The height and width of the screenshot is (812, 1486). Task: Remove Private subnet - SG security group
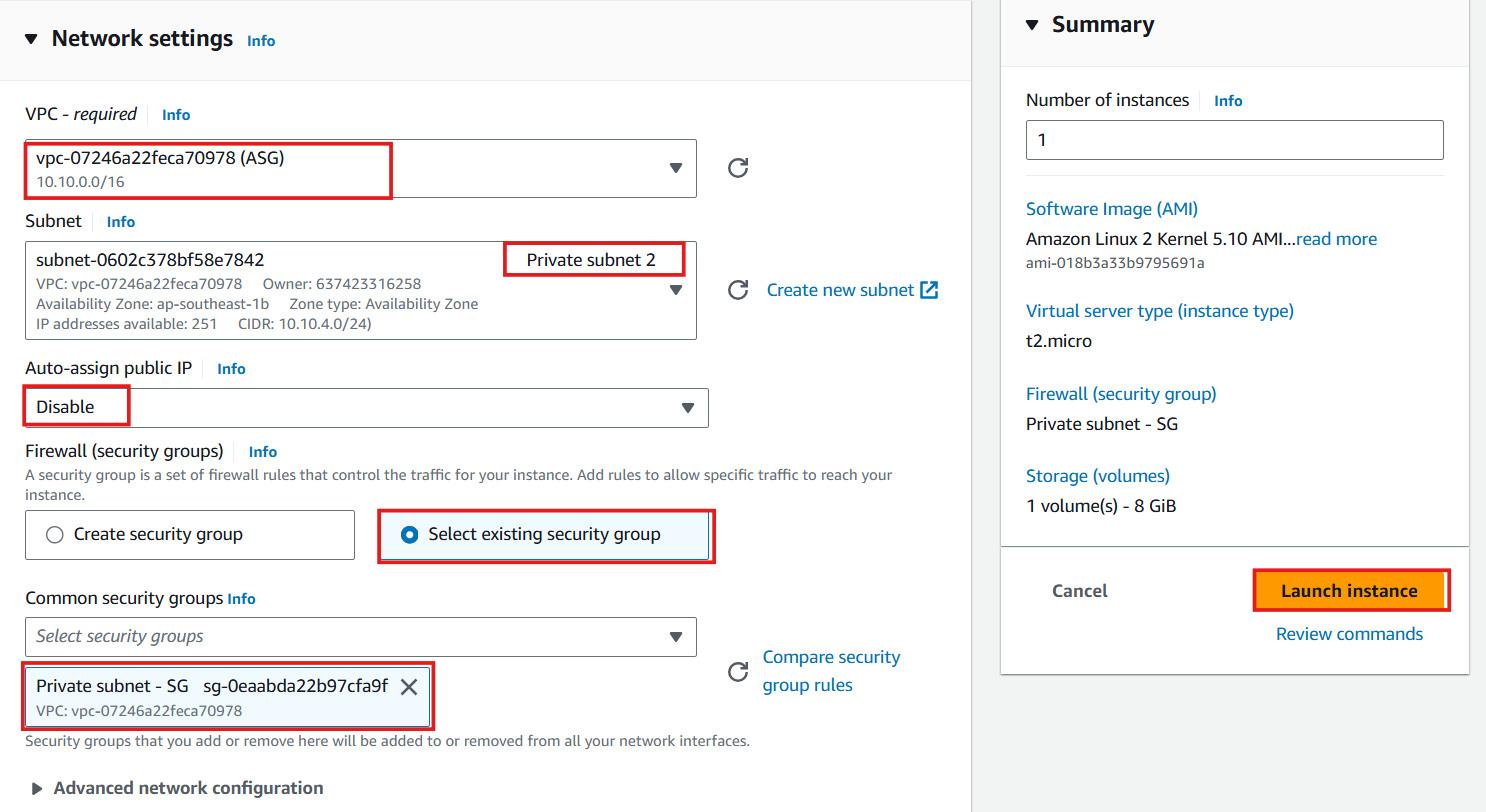tap(408, 686)
